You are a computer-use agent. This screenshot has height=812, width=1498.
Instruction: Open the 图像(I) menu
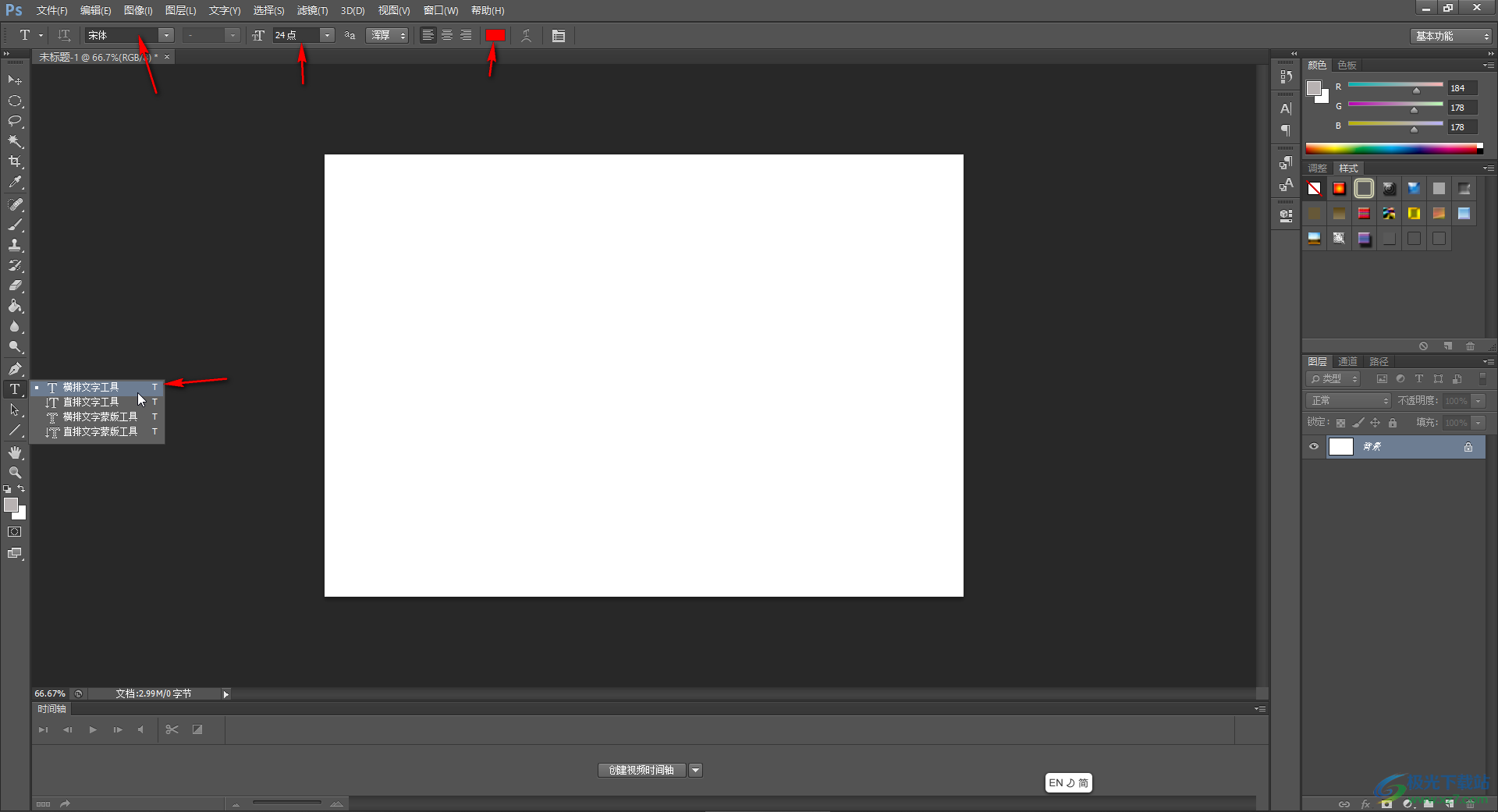pos(138,10)
